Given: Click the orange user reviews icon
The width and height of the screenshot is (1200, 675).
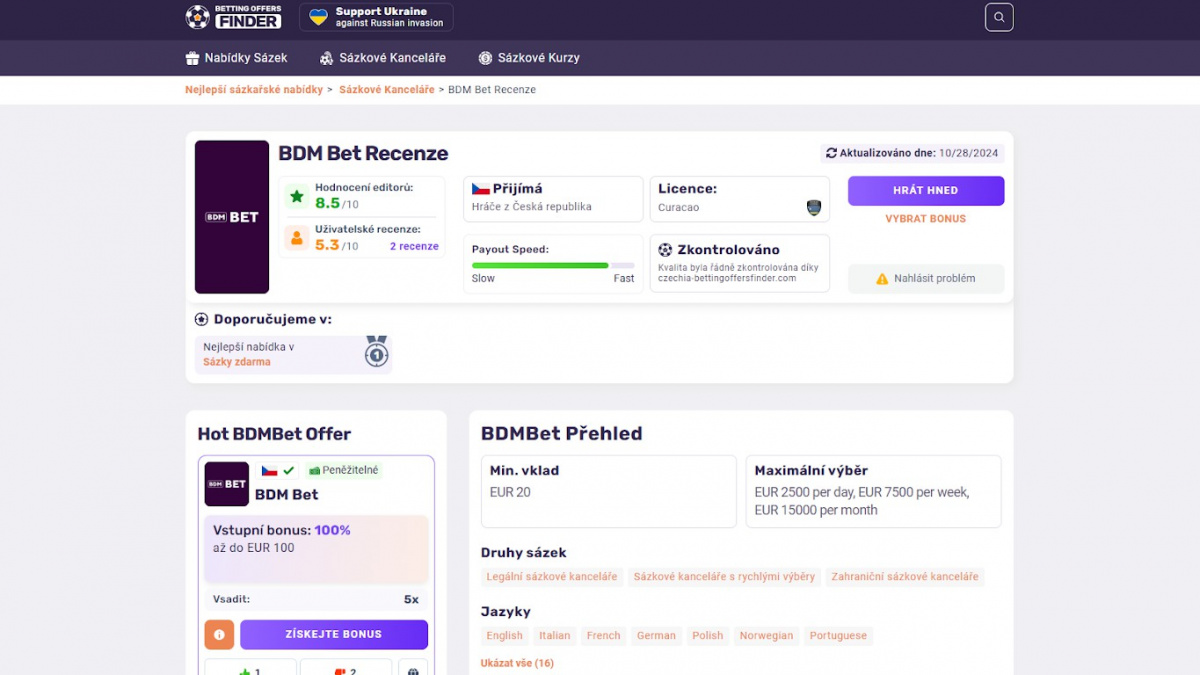Looking at the screenshot, I should coord(296,238).
